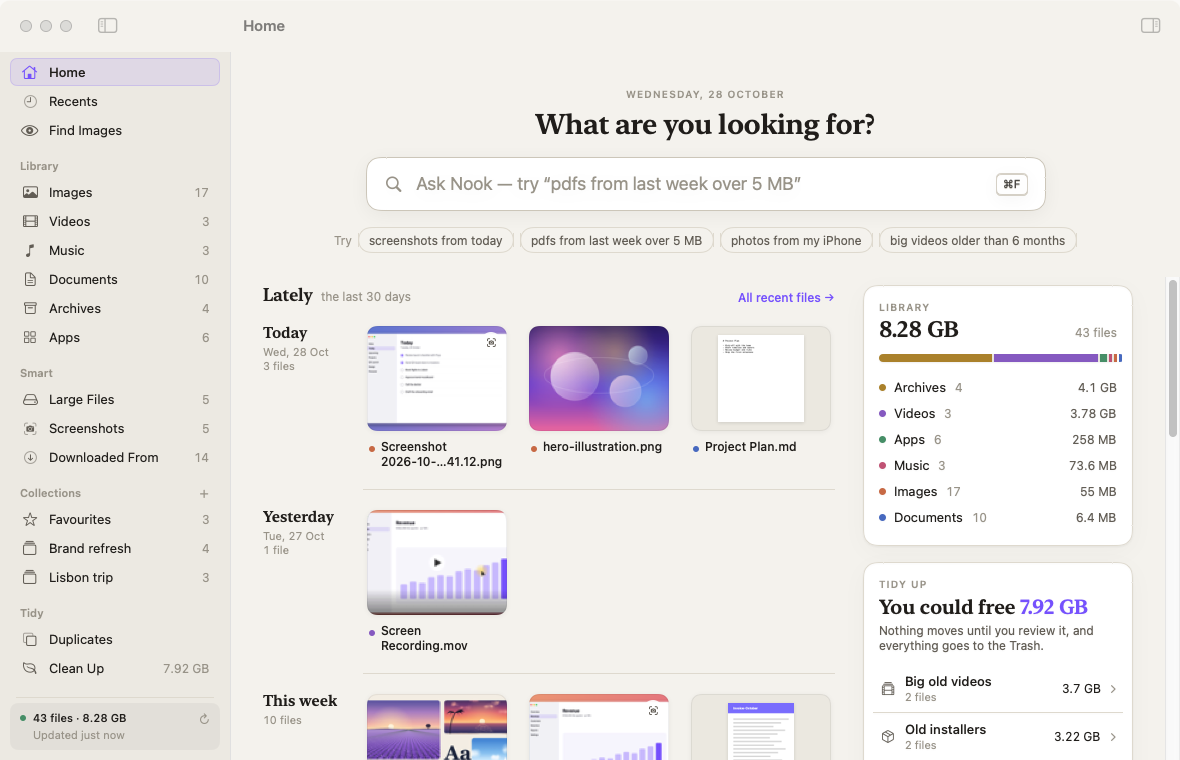Select the Music 73.6 MB library row
The image size is (1180, 760).
pyautogui.click(x=998, y=466)
